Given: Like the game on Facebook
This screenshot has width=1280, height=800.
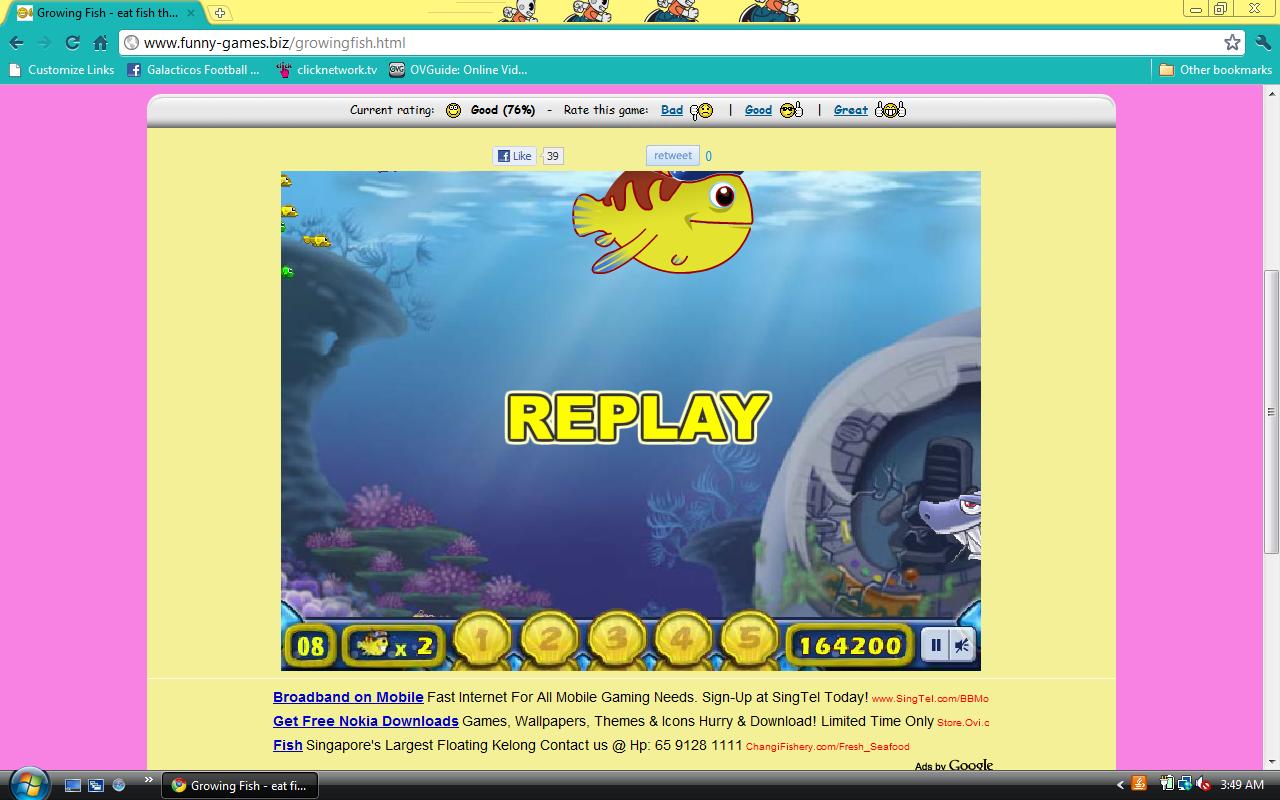Looking at the screenshot, I should click(516, 156).
